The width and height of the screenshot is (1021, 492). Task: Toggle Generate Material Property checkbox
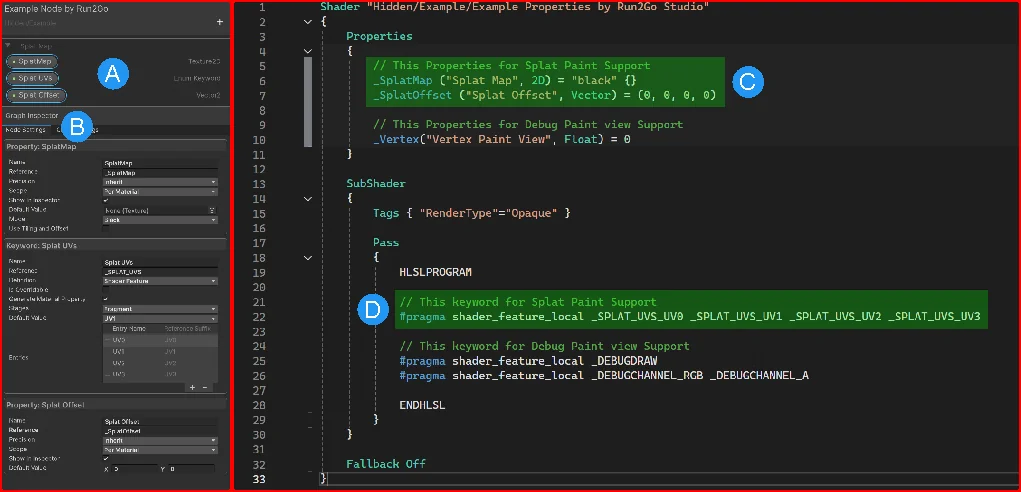click(106, 299)
